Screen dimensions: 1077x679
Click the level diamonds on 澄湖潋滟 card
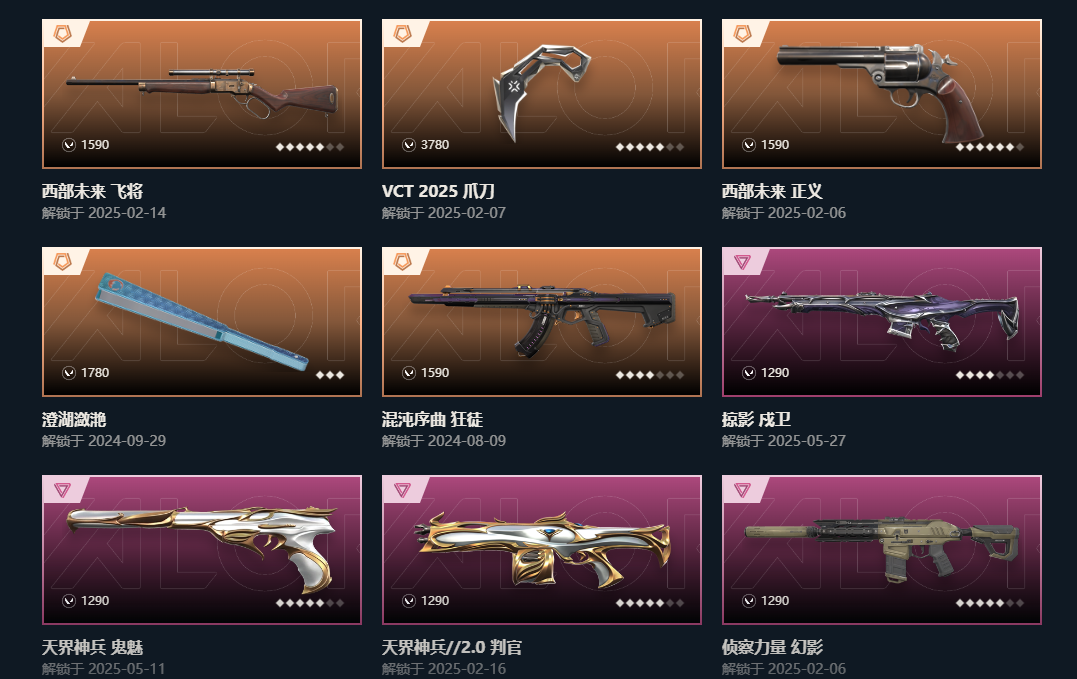(330, 375)
